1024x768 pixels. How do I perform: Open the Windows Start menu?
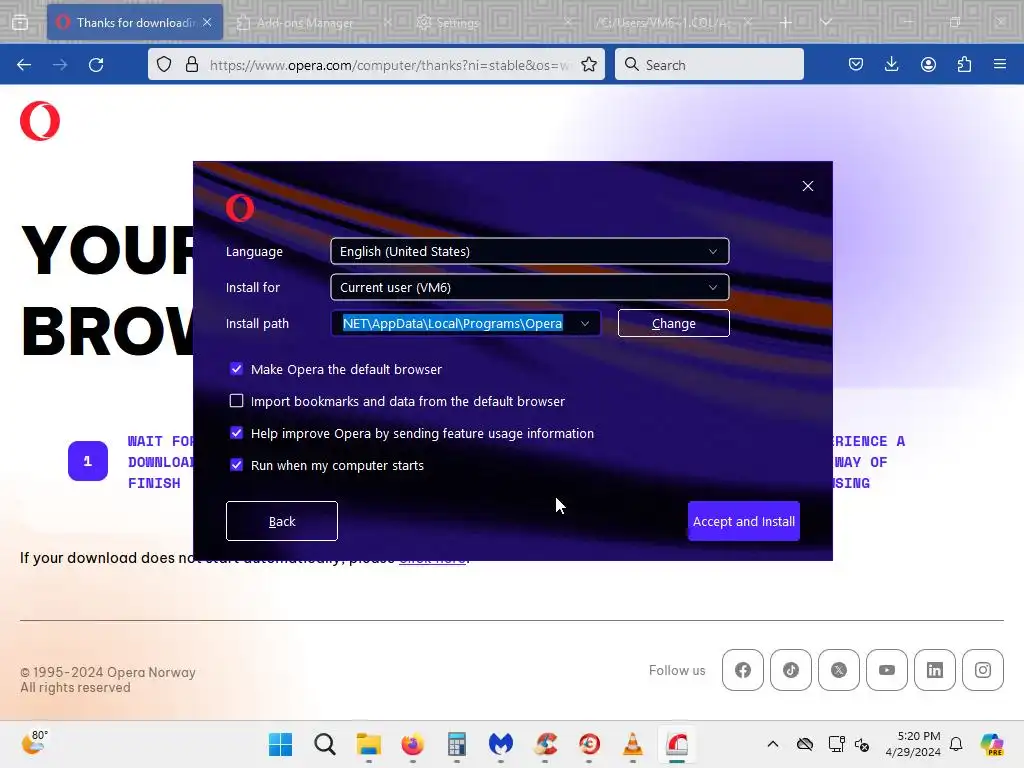(x=281, y=744)
